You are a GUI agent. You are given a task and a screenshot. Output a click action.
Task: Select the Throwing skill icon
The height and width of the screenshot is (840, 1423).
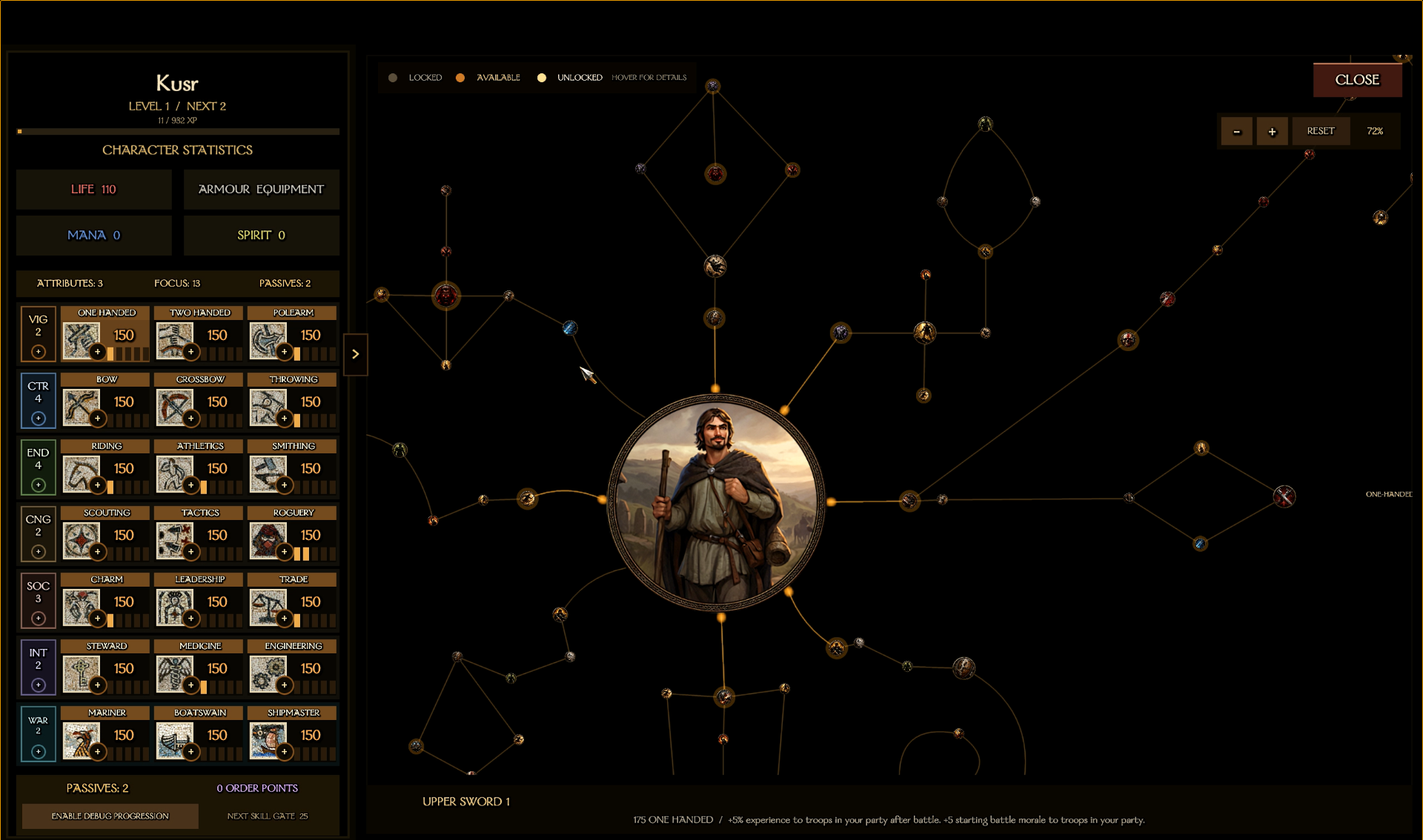click(268, 407)
